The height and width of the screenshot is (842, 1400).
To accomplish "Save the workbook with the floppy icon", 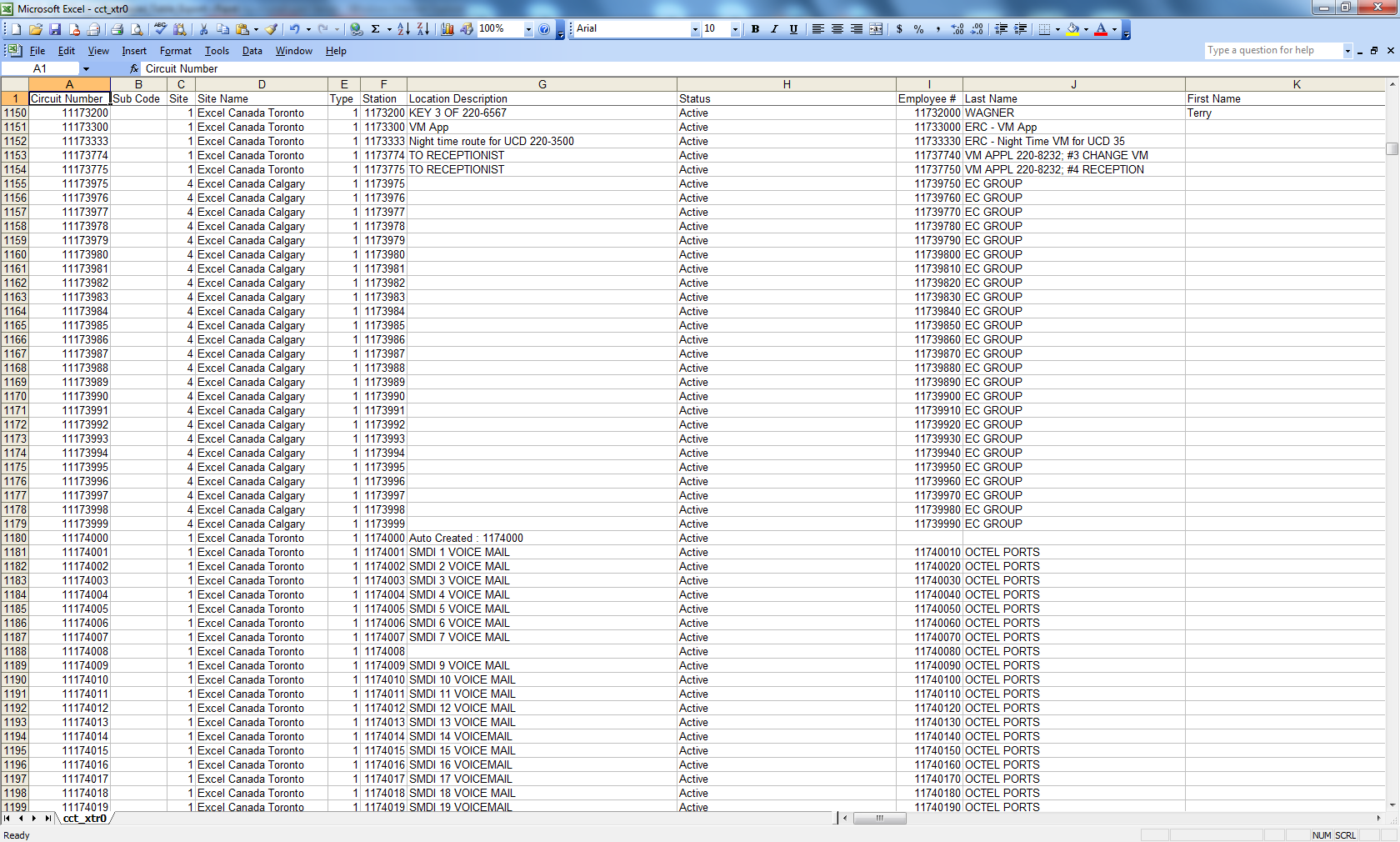I will 55,29.
